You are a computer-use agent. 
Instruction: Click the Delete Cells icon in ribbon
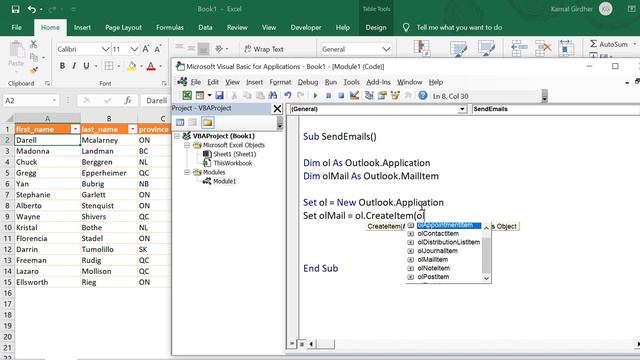543,48
